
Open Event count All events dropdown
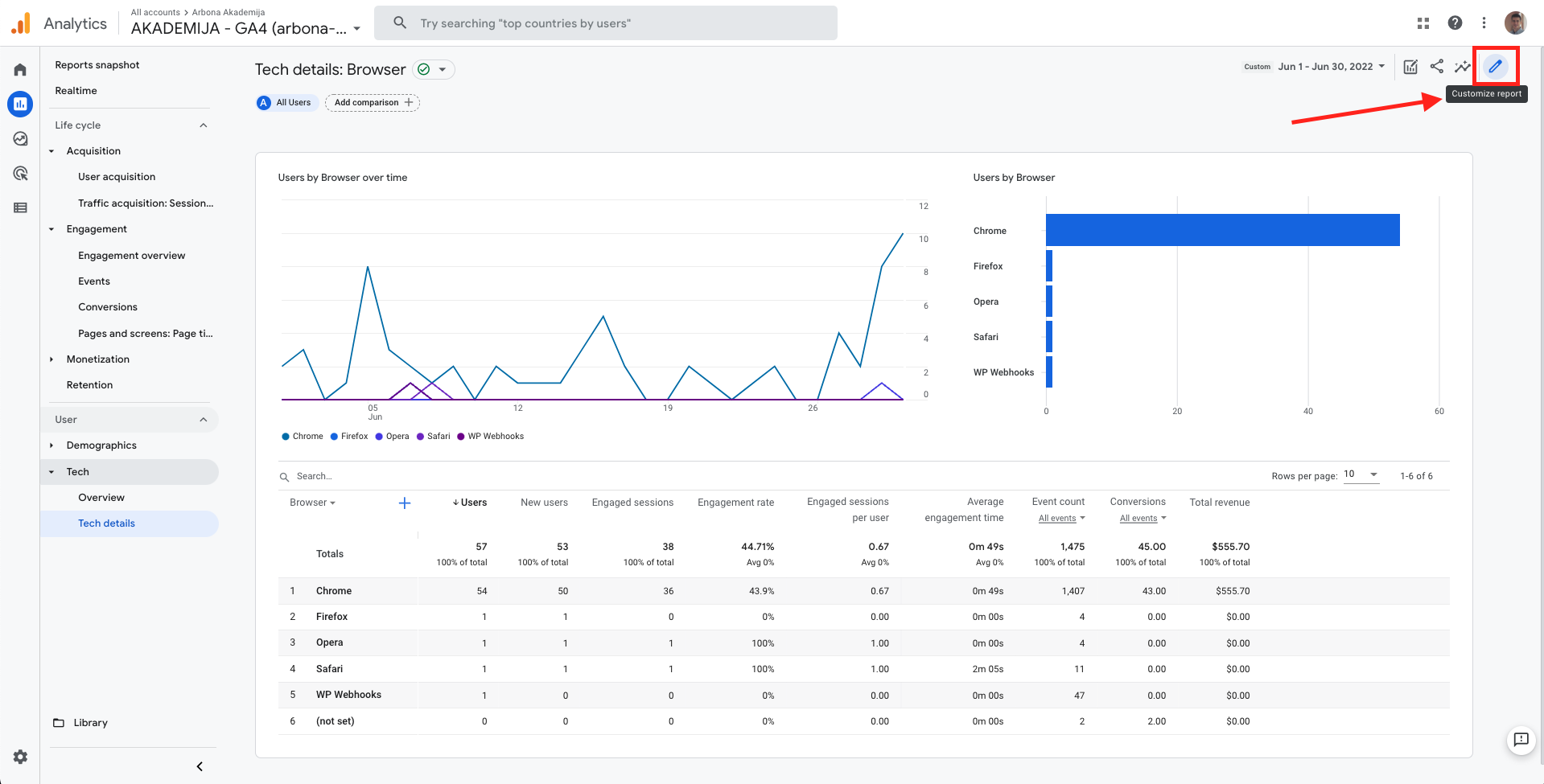(1062, 519)
